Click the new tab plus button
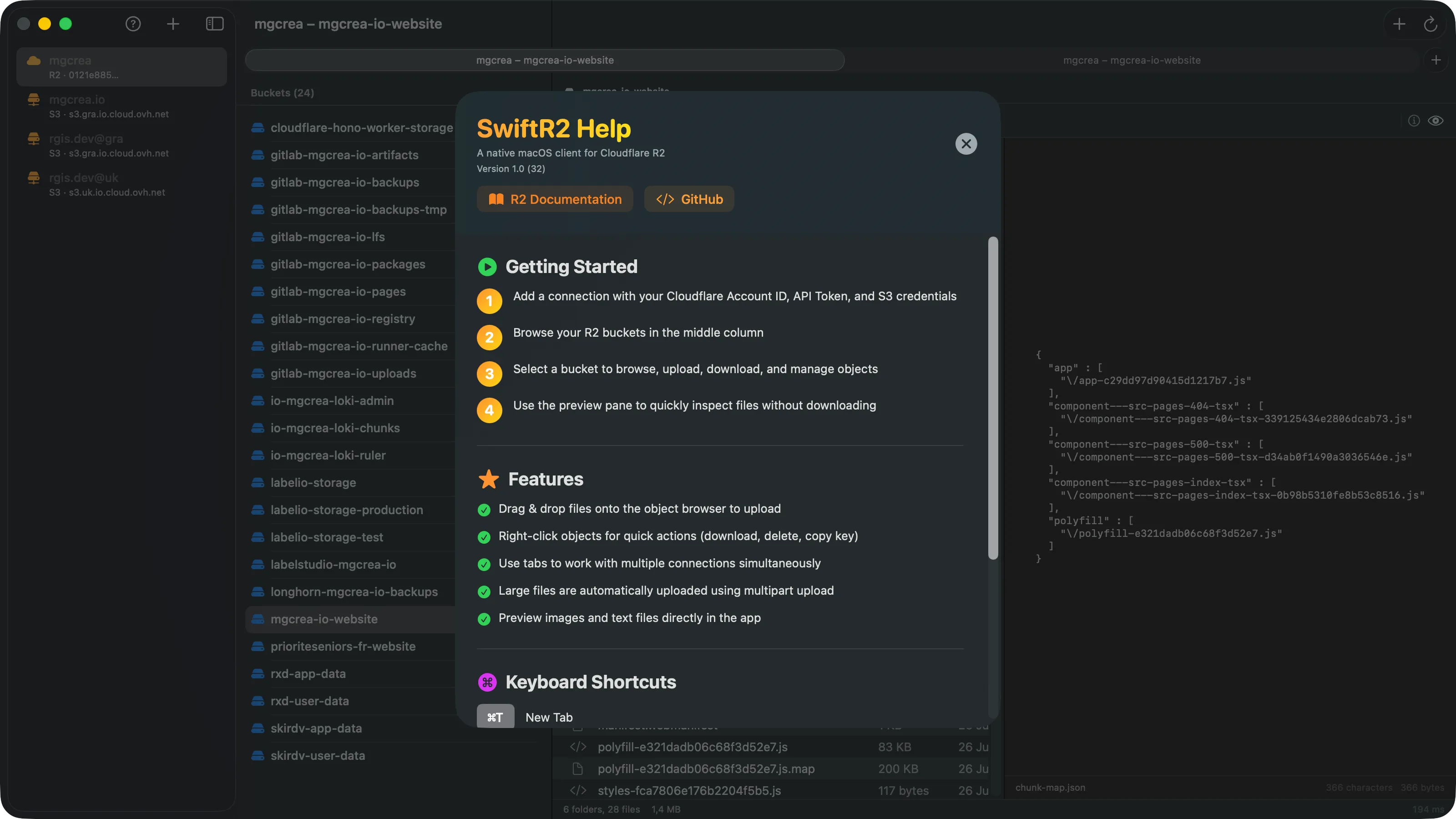Screen dimensions: 1456x819 (x=1436, y=60)
